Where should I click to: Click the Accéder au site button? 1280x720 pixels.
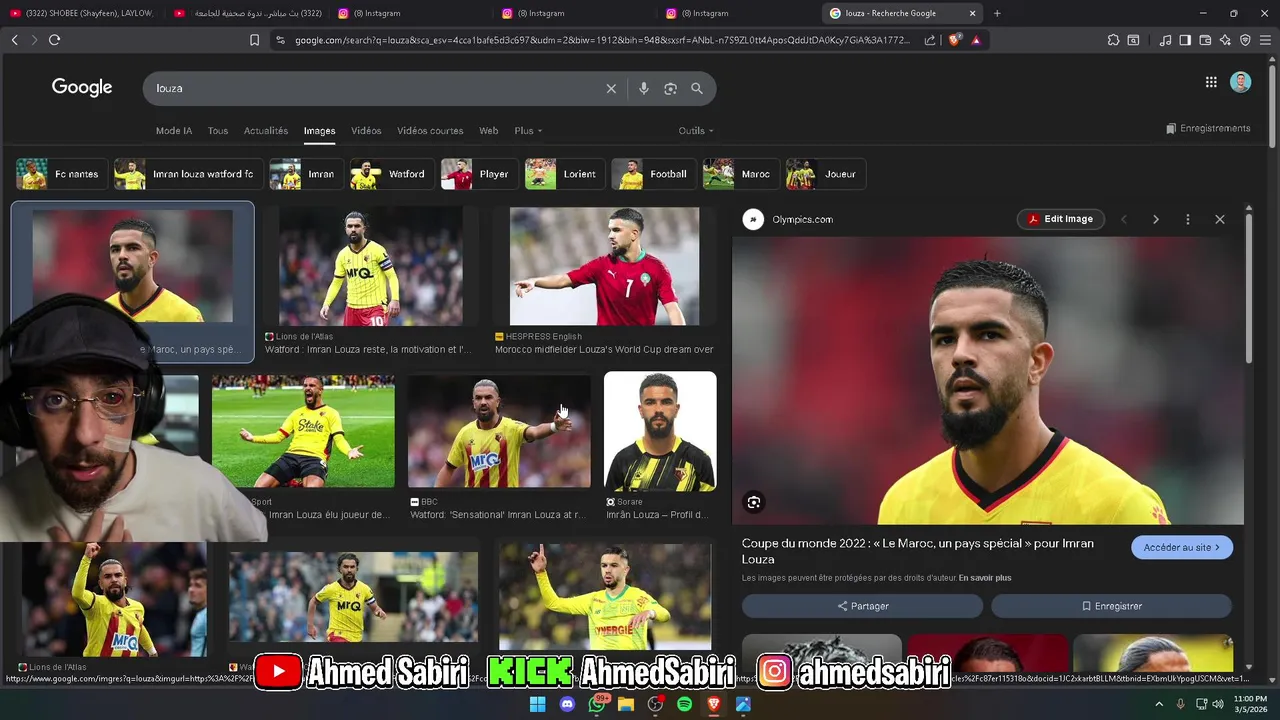(x=1182, y=548)
